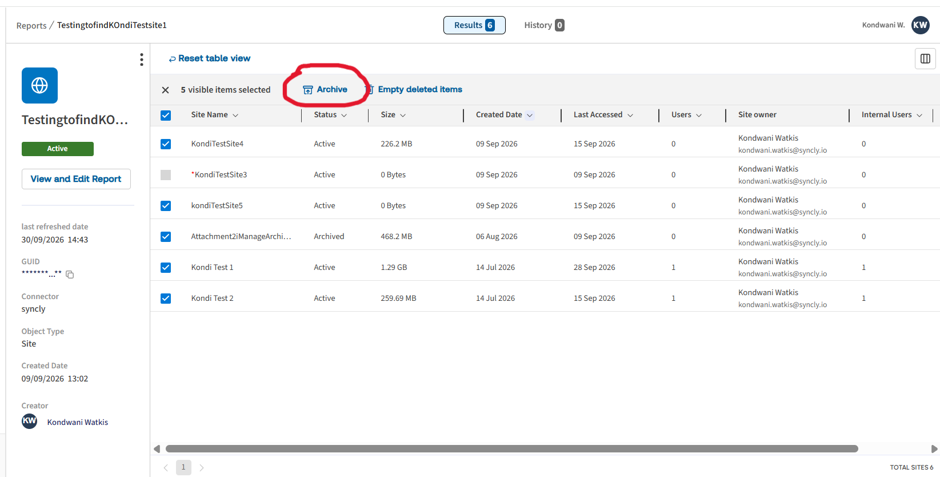Image resolution: width=940 pixels, height=477 pixels.
Task: Click Reset table view
Action: (210, 58)
